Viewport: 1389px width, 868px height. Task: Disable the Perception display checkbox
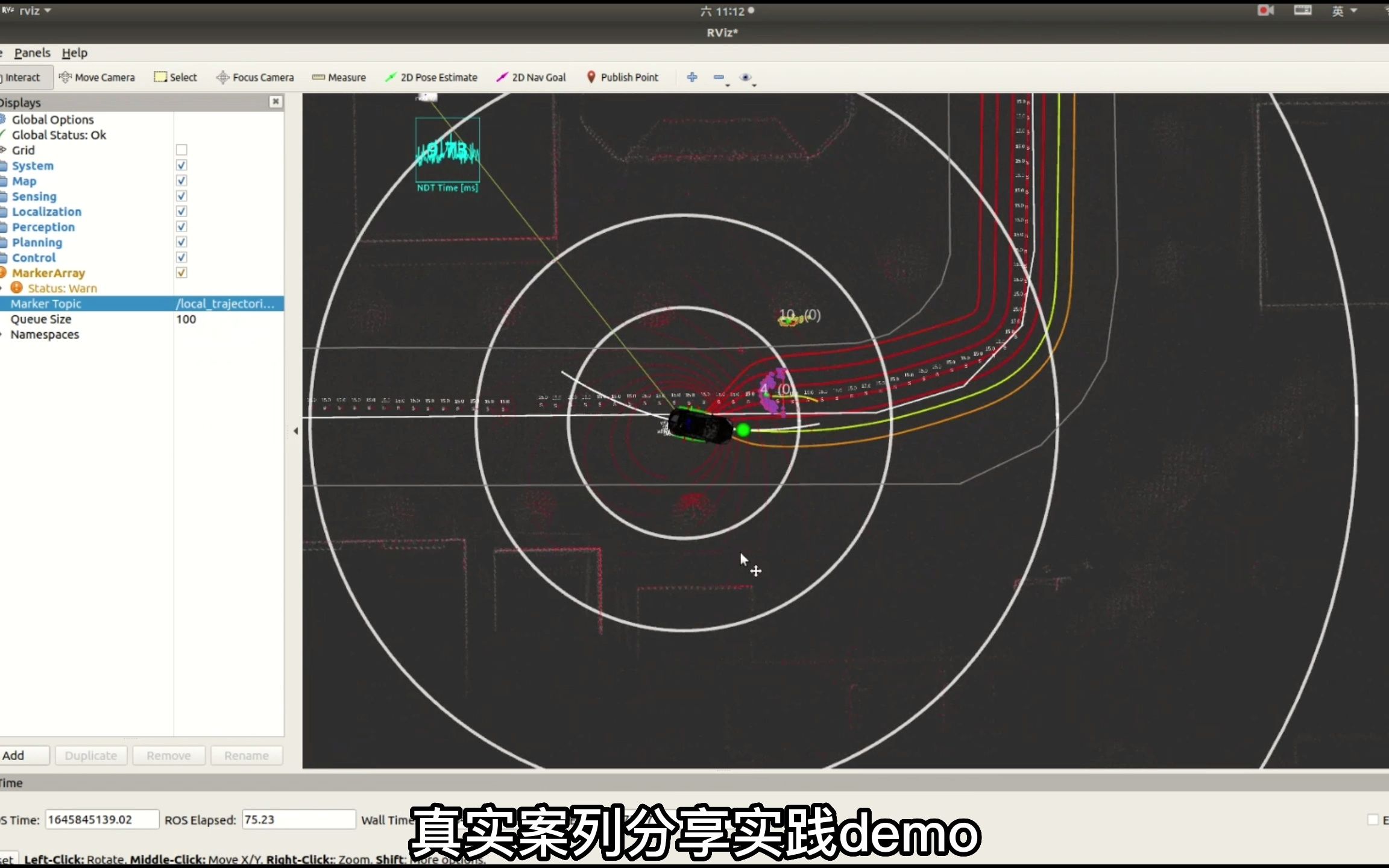coord(181,227)
